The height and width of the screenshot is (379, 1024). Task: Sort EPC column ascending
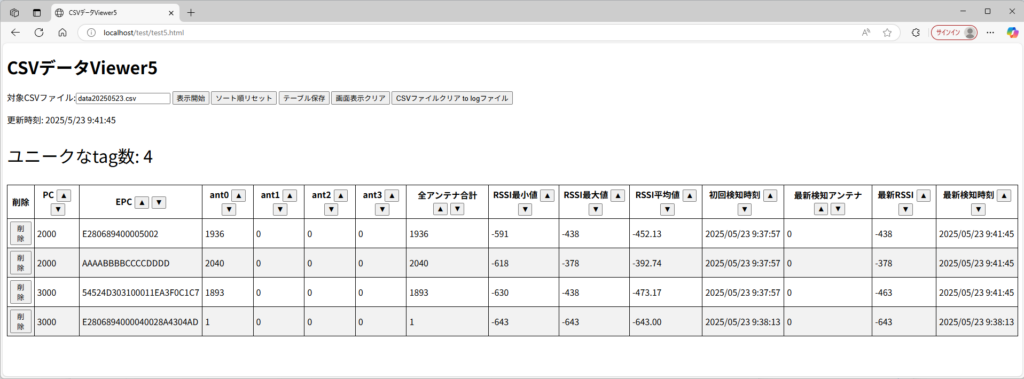(142, 203)
